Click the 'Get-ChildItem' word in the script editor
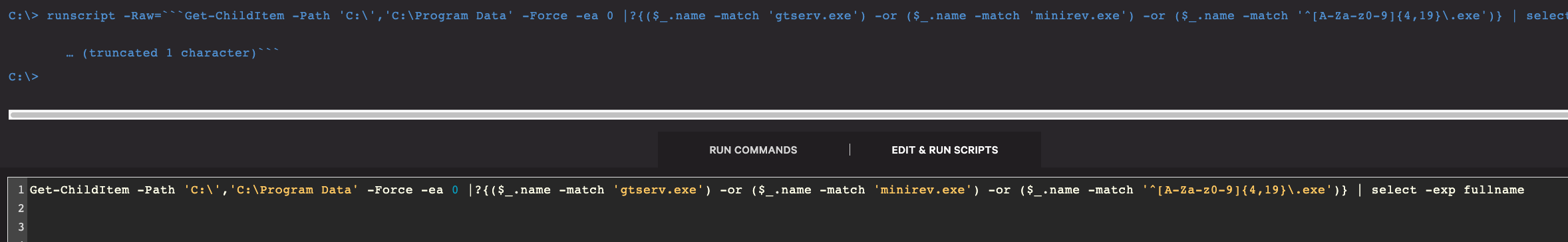The height and width of the screenshot is (242, 1568). click(80, 190)
